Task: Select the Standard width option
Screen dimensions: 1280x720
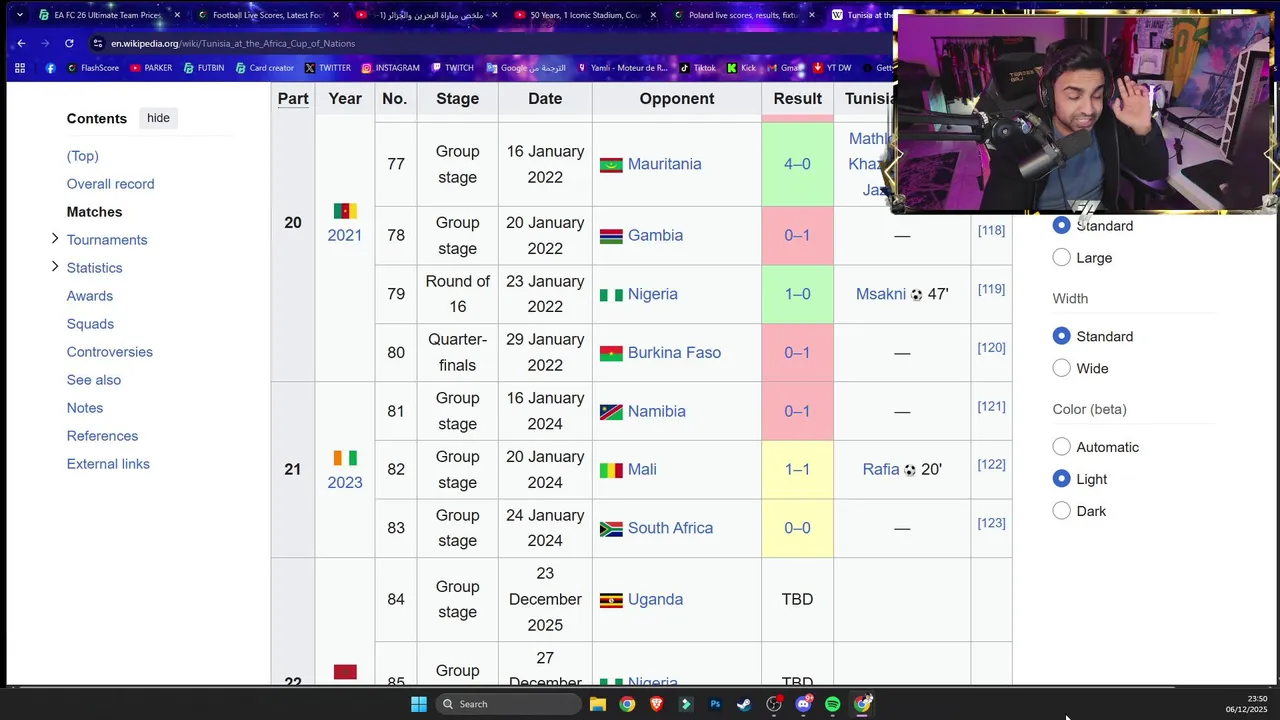Action: pyautogui.click(x=1062, y=336)
